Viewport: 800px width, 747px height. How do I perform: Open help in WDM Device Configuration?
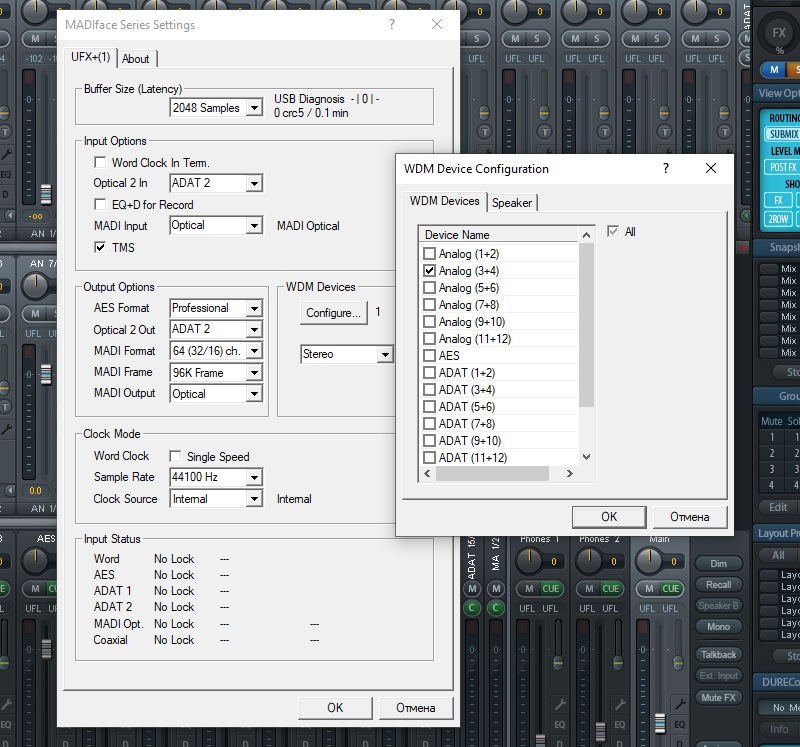(x=666, y=168)
